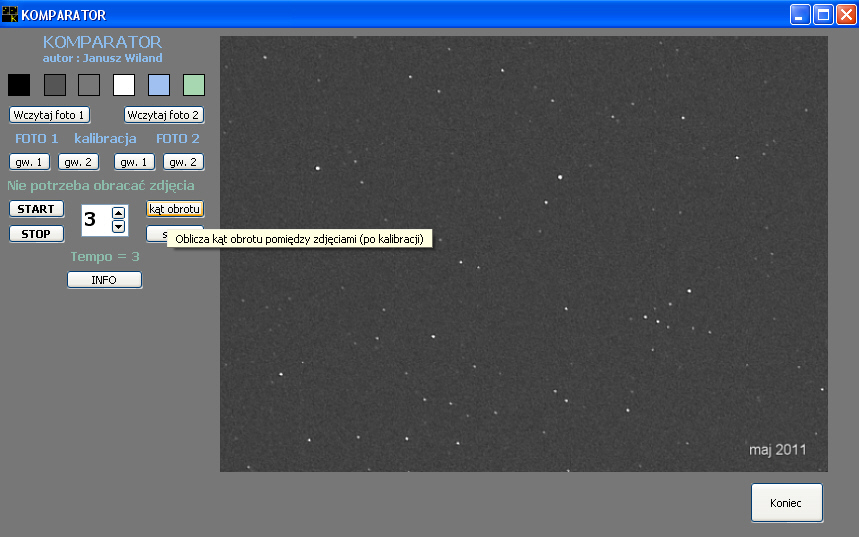This screenshot has width=859, height=537.
Task: Click gw. 2 under FOTO 2
Action: point(184,162)
